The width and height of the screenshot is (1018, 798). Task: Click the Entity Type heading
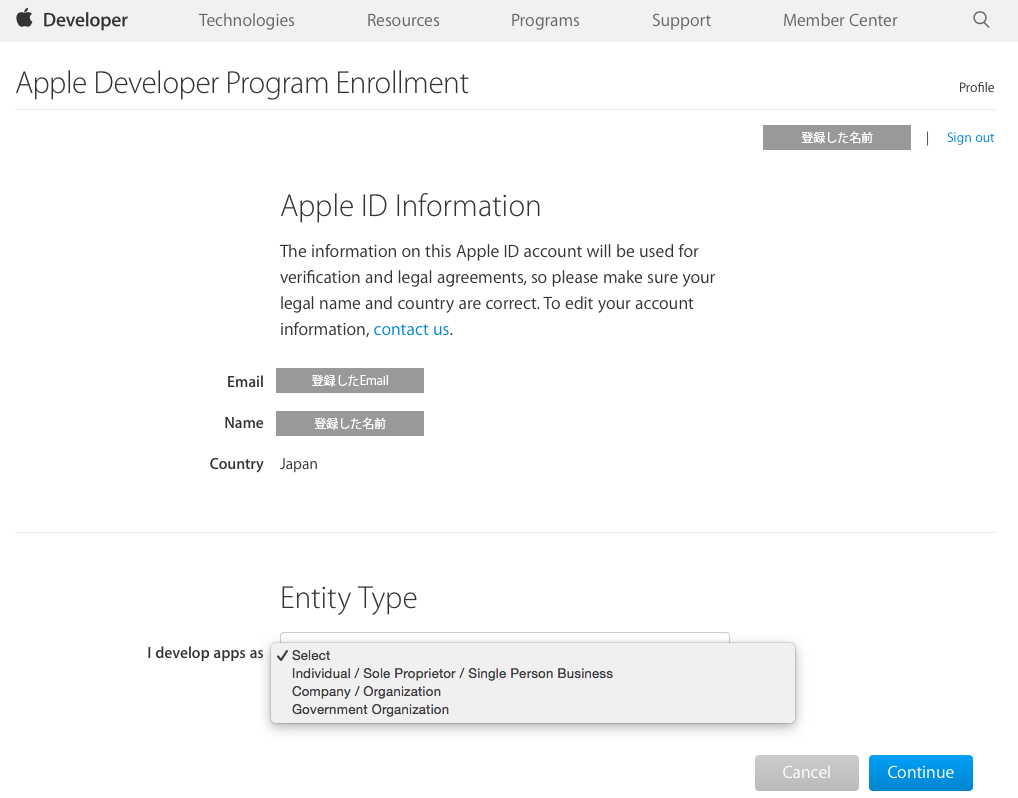pyautogui.click(x=349, y=598)
